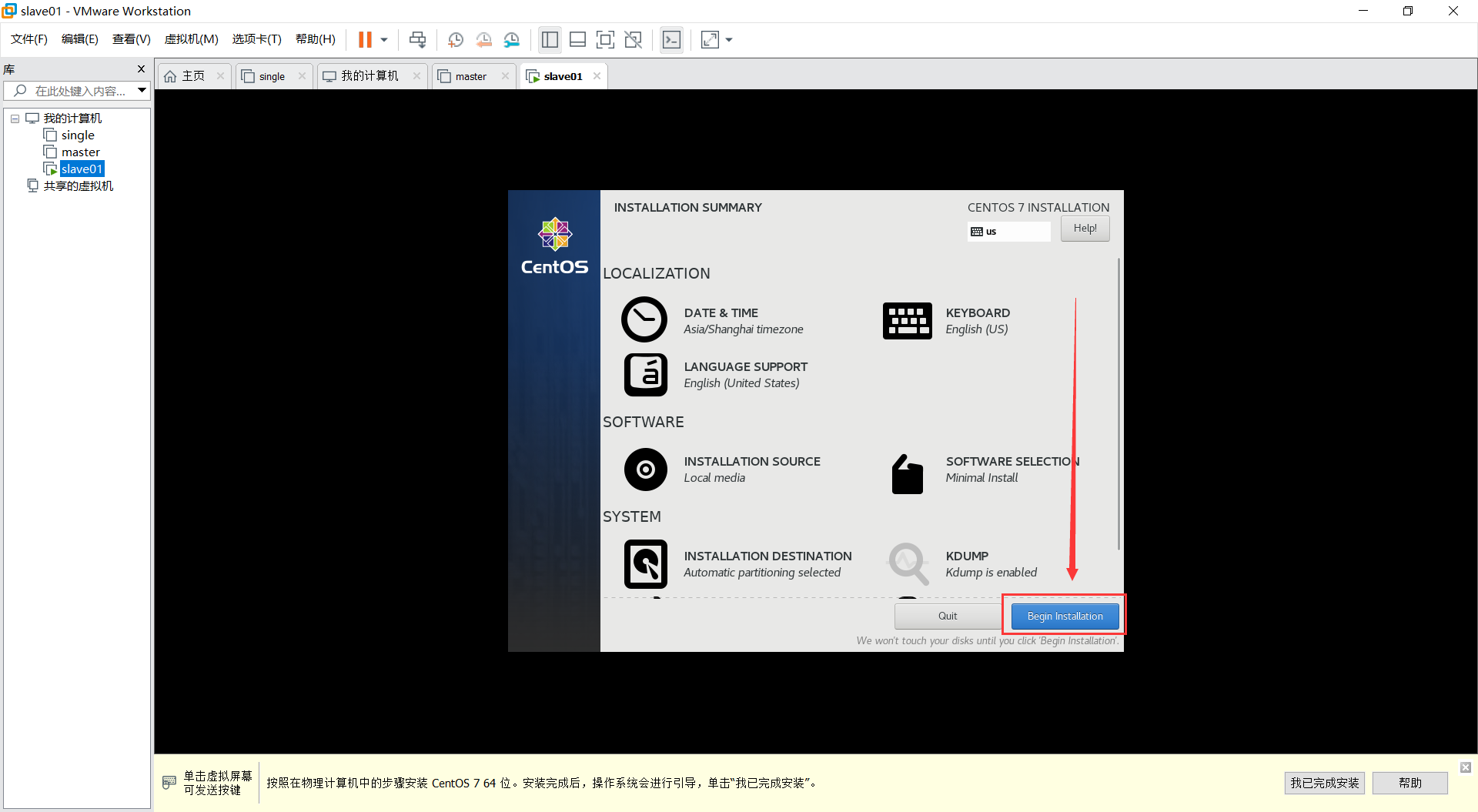
Task: Collapse the 我的计算机 tree node
Action: (x=14, y=118)
